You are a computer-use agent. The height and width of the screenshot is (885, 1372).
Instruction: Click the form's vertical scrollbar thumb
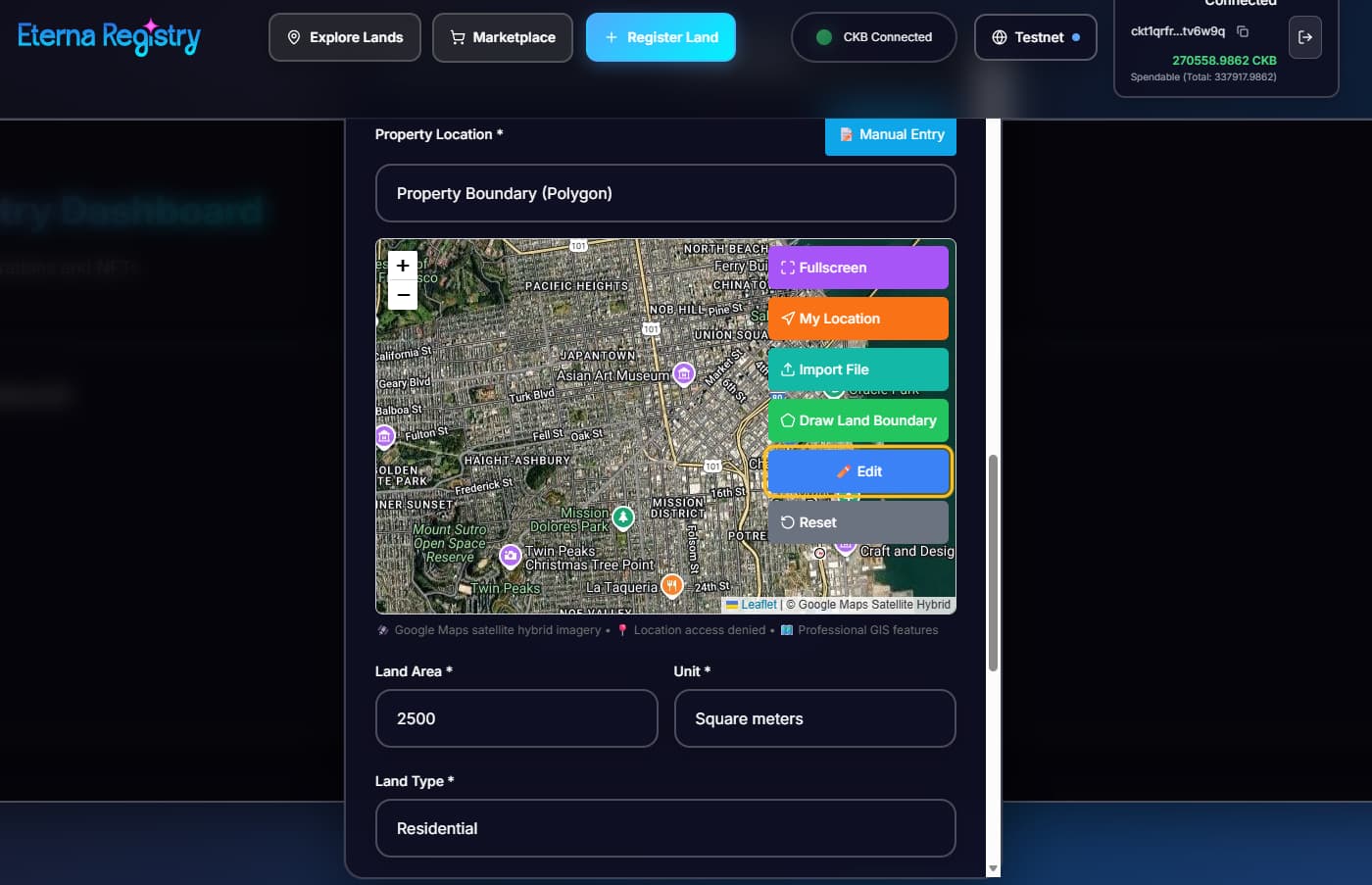click(x=993, y=564)
